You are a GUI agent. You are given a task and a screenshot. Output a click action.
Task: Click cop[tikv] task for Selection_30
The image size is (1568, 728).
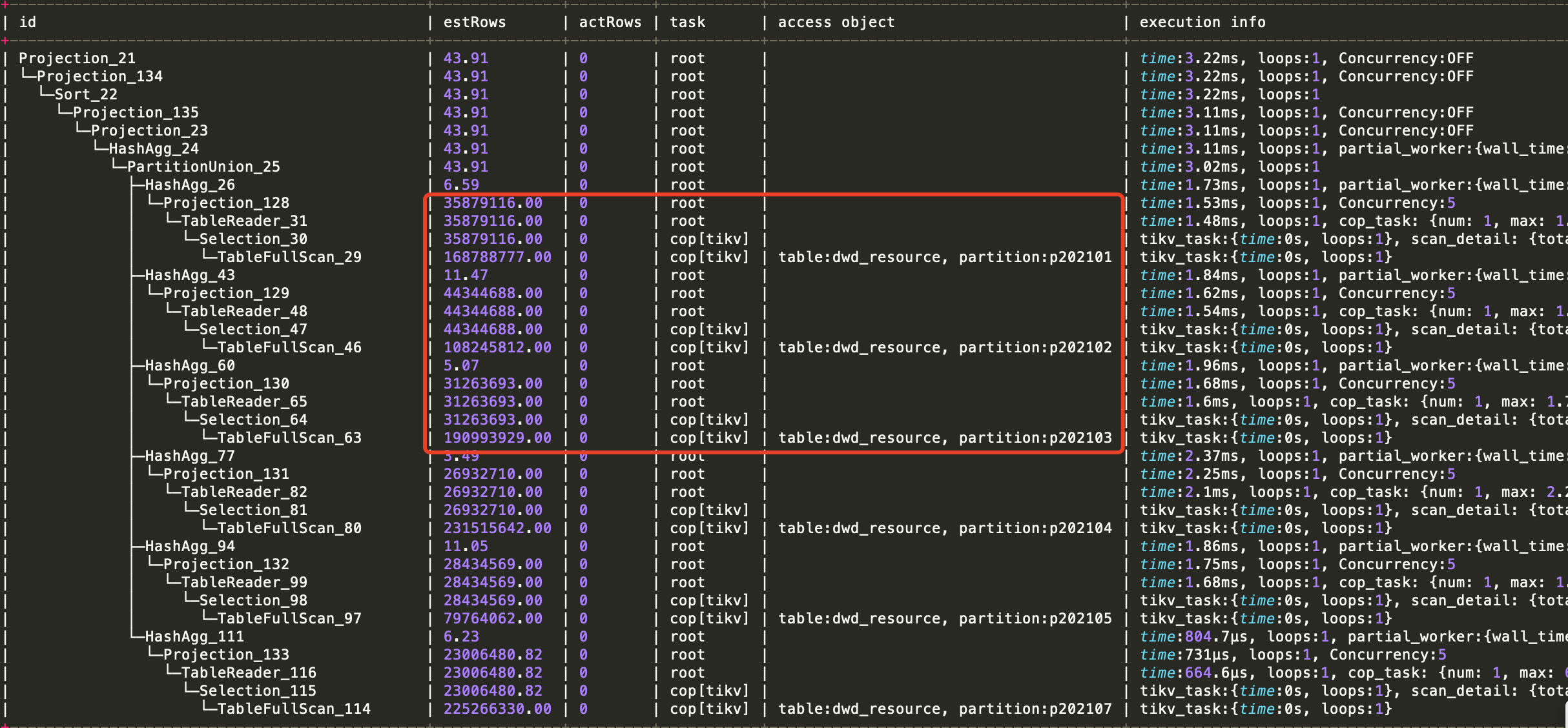pyautogui.click(x=710, y=239)
